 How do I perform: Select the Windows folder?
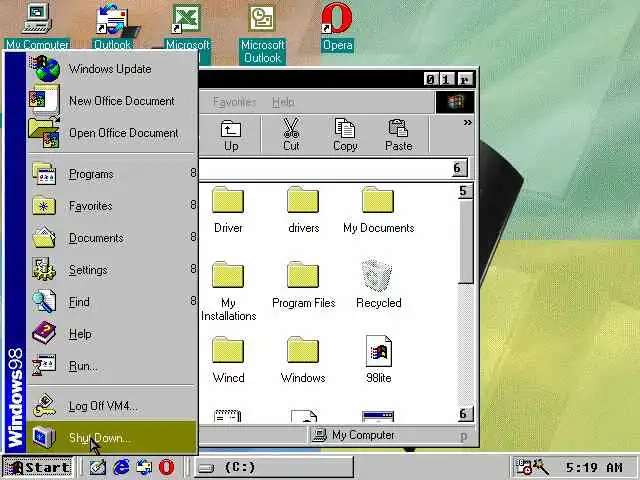tap(303, 360)
